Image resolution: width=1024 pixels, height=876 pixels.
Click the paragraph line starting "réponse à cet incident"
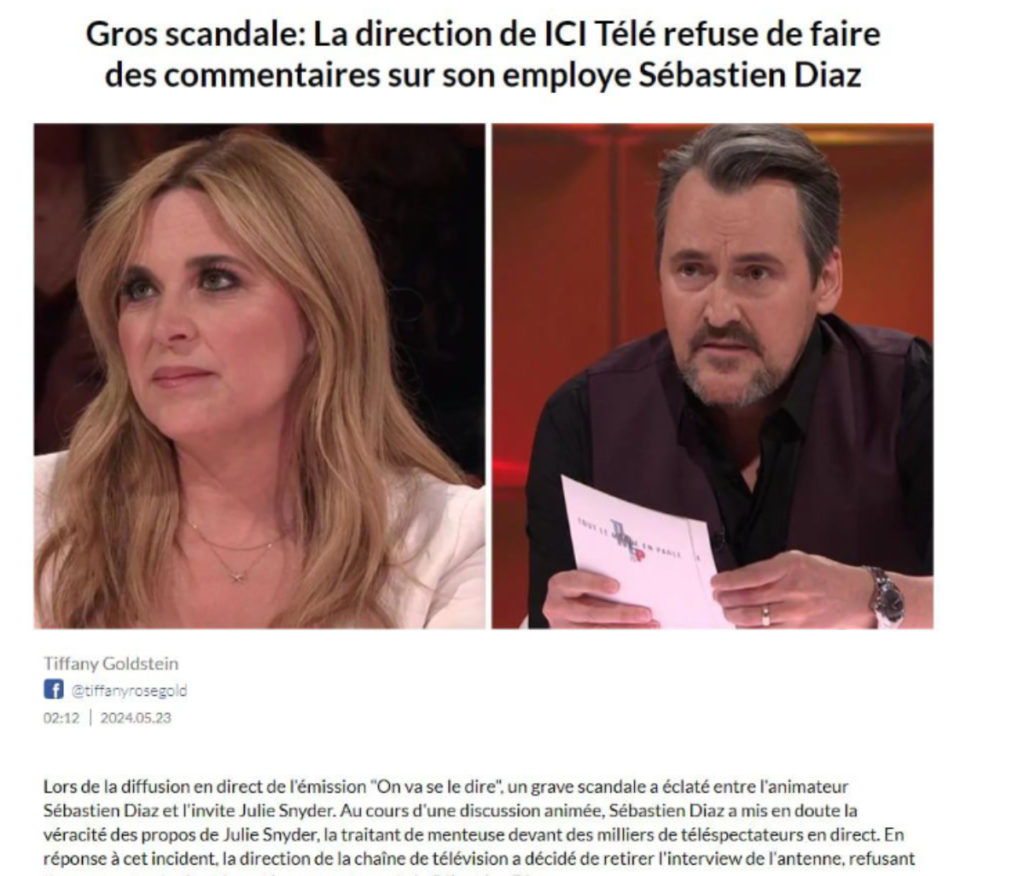(x=479, y=858)
